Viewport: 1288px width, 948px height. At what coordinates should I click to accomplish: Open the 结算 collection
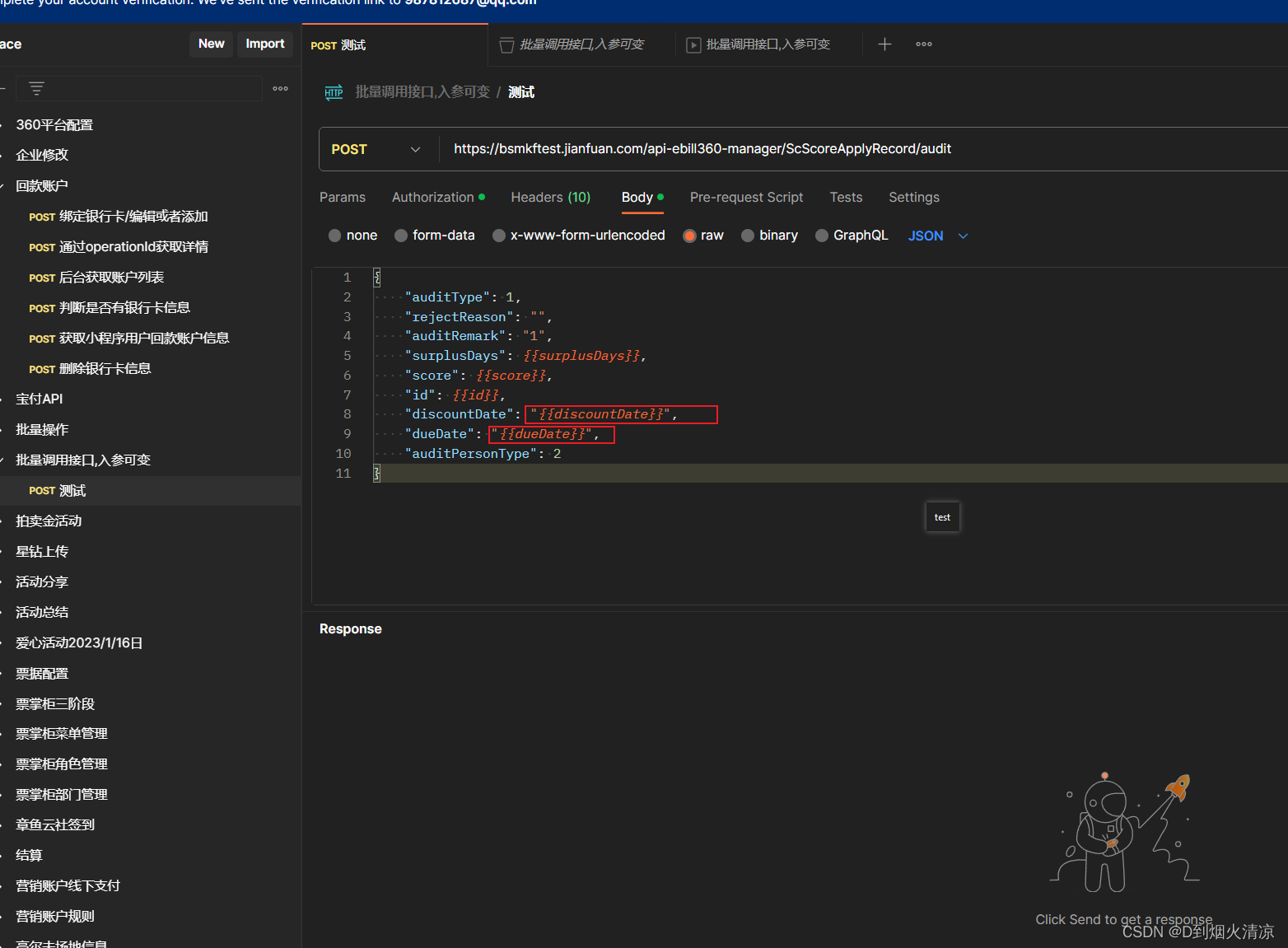[x=29, y=856]
